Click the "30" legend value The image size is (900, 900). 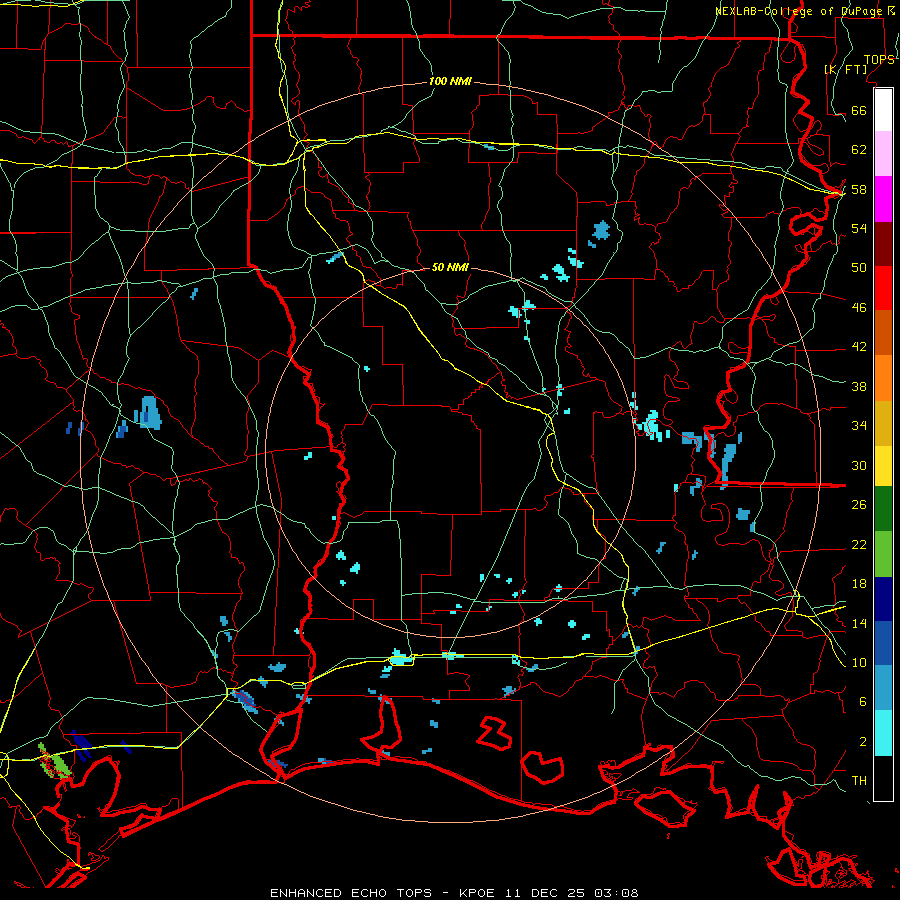(x=859, y=465)
